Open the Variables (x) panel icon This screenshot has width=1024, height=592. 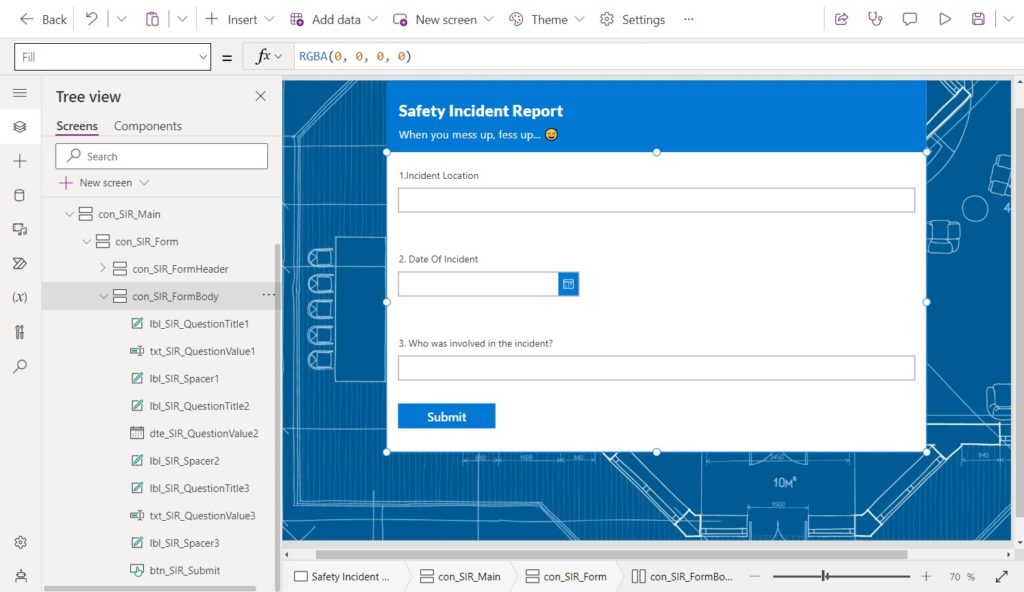click(18, 297)
